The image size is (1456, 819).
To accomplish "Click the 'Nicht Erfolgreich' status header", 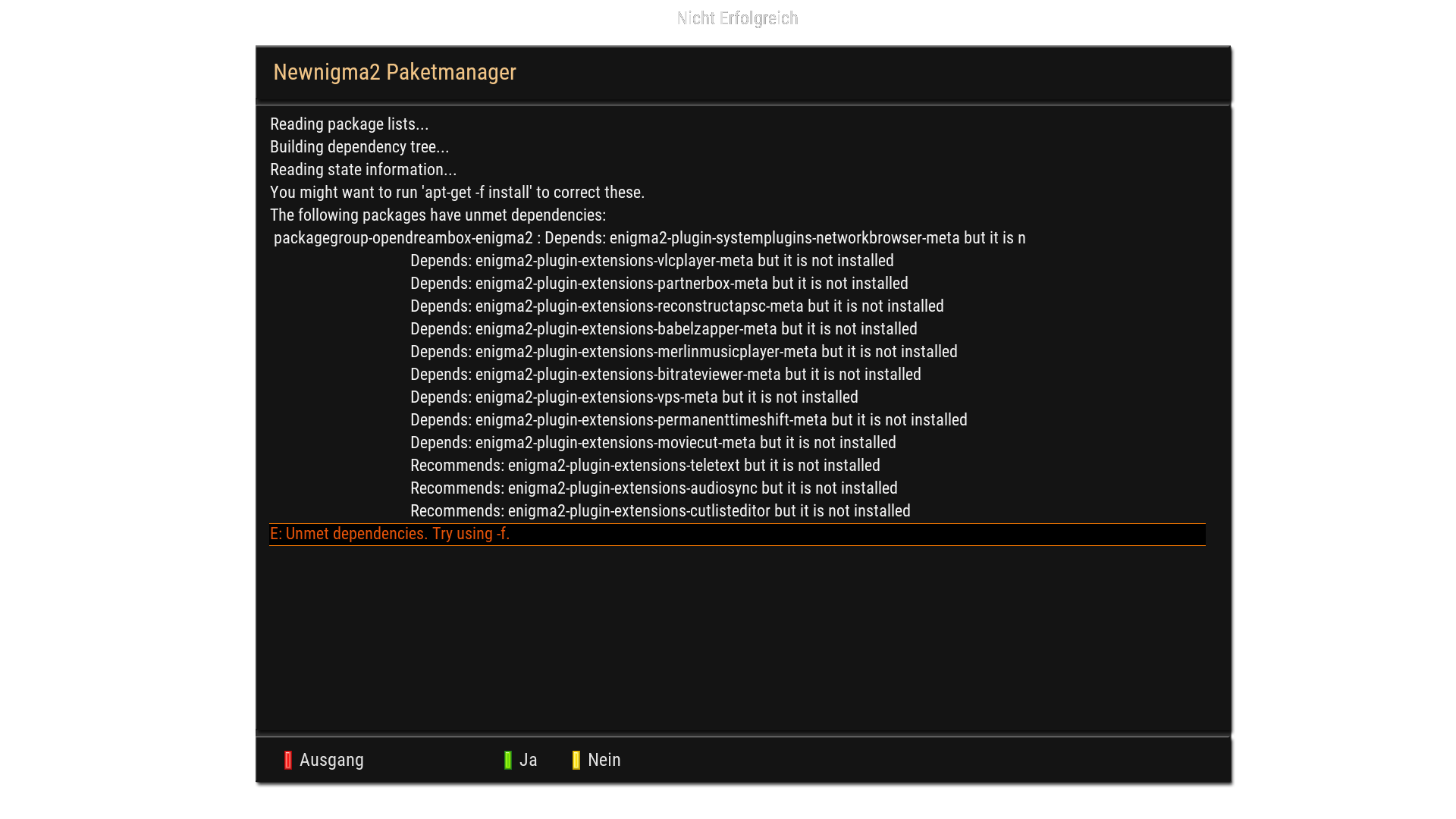I will coord(737,18).
